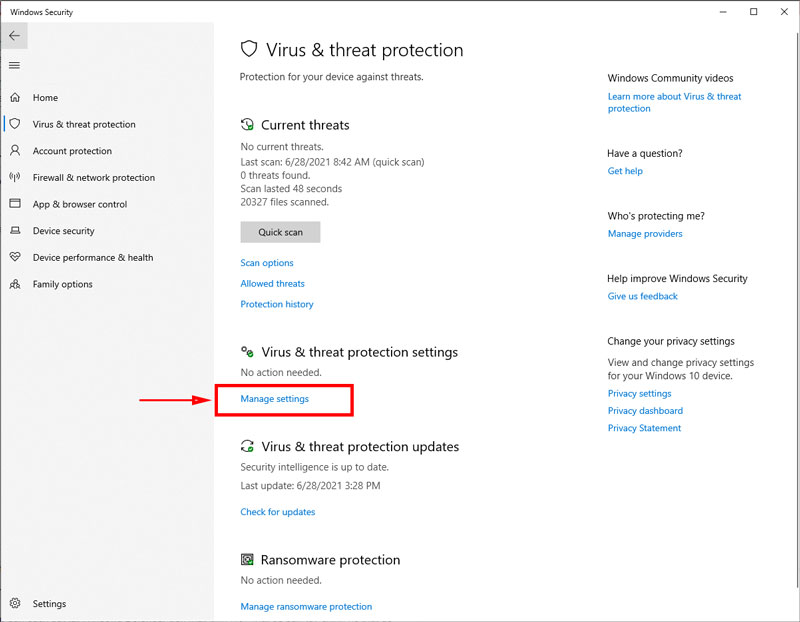Screen dimensions: 800x622
Task: Open the Allowed threats link
Action: coord(272,284)
